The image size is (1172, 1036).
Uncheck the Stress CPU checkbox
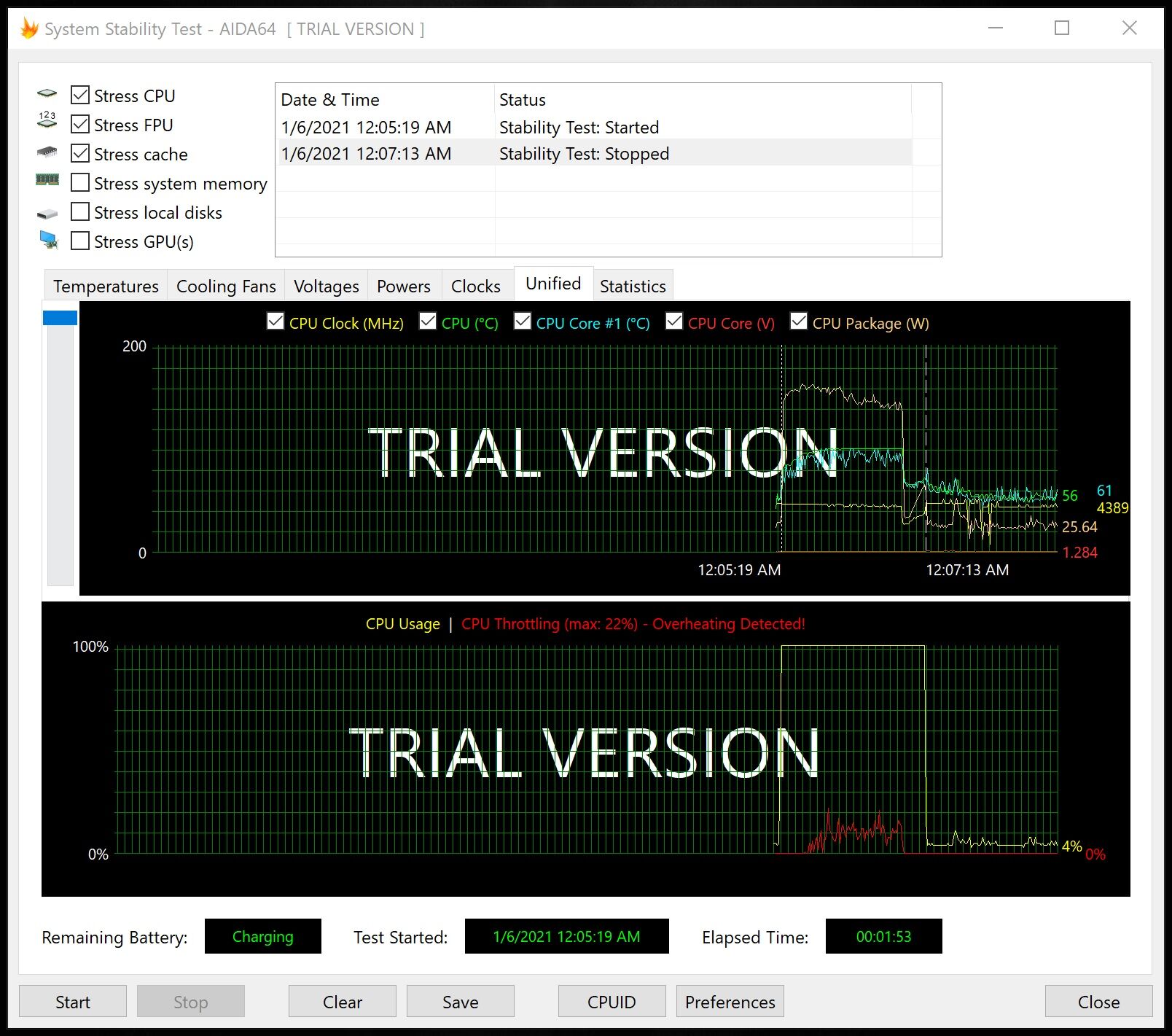pyautogui.click(x=80, y=96)
